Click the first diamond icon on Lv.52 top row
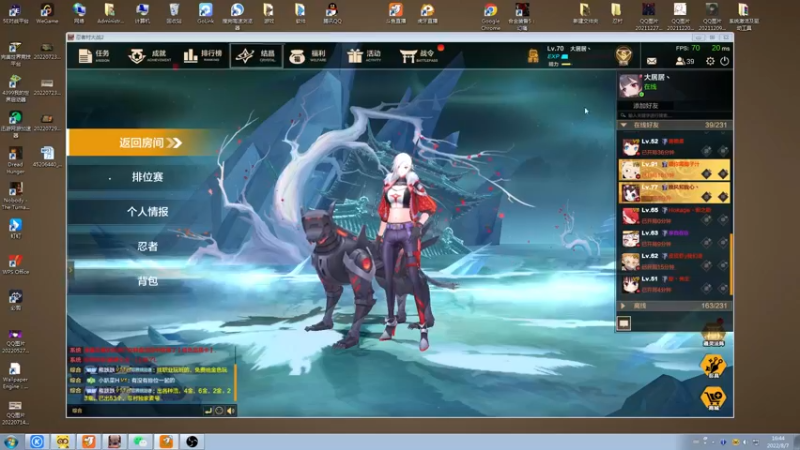 point(706,151)
